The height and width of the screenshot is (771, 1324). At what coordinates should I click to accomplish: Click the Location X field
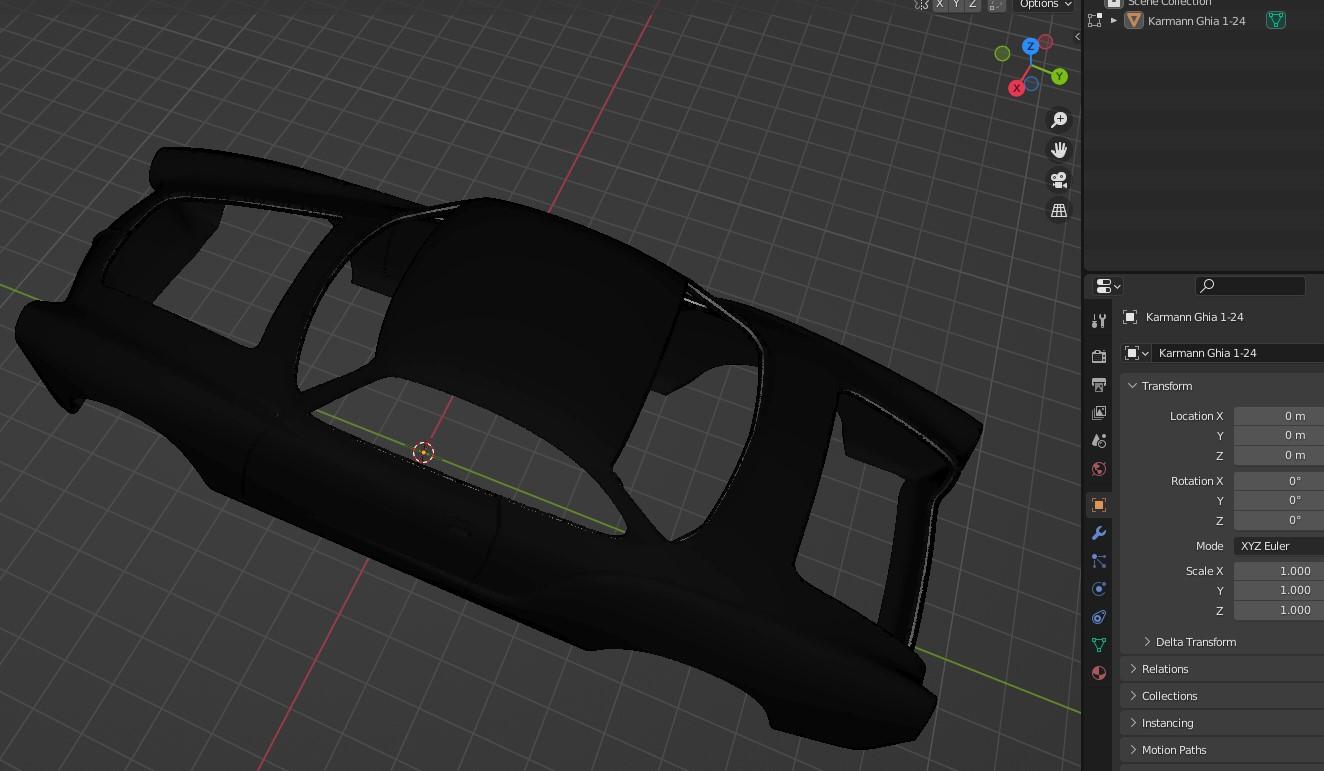1279,416
